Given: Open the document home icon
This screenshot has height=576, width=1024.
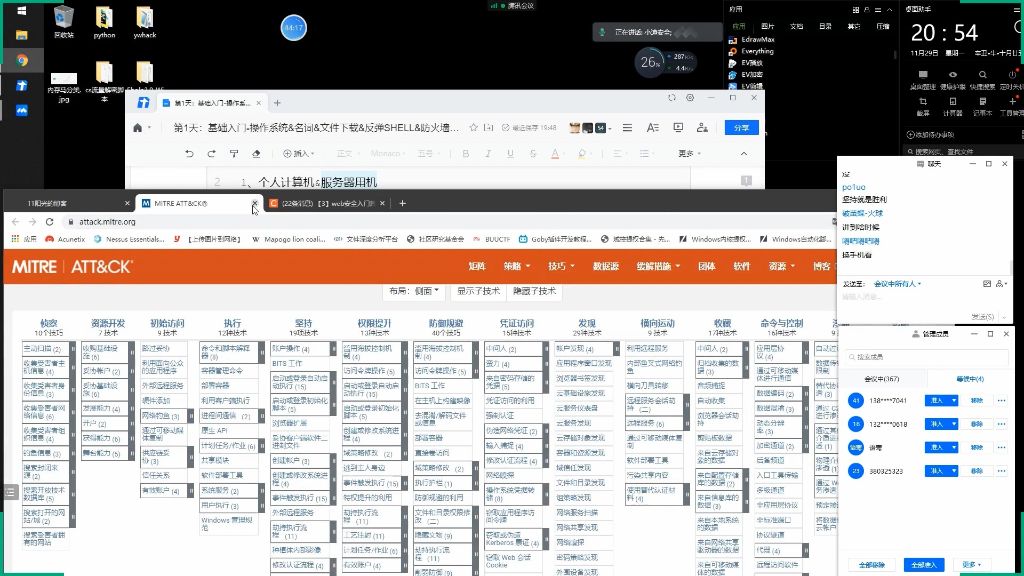Looking at the screenshot, I should point(138,127).
